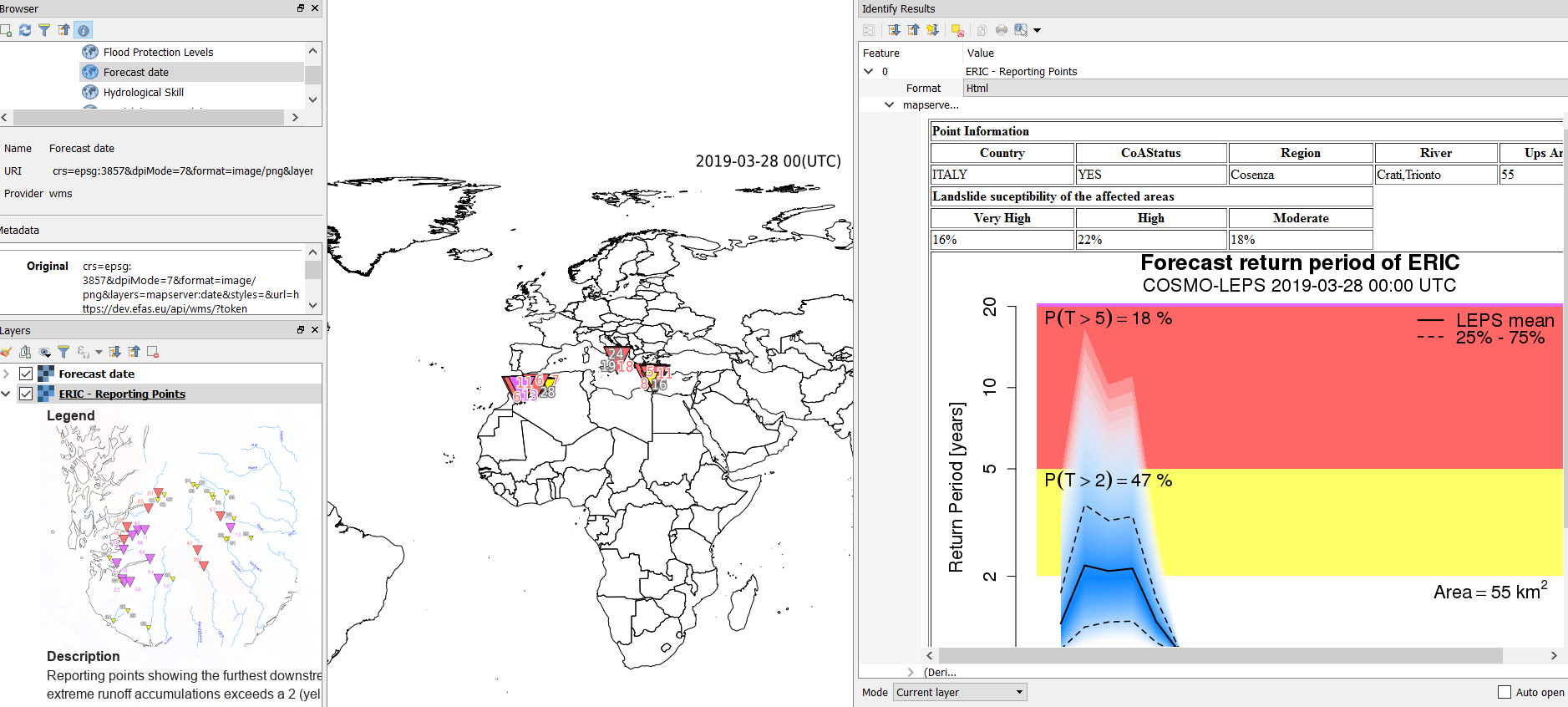Image resolution: width=1568 pixels, height=707 pixels.
Task: Click the Forecast return period chart
Action: 1246,449
